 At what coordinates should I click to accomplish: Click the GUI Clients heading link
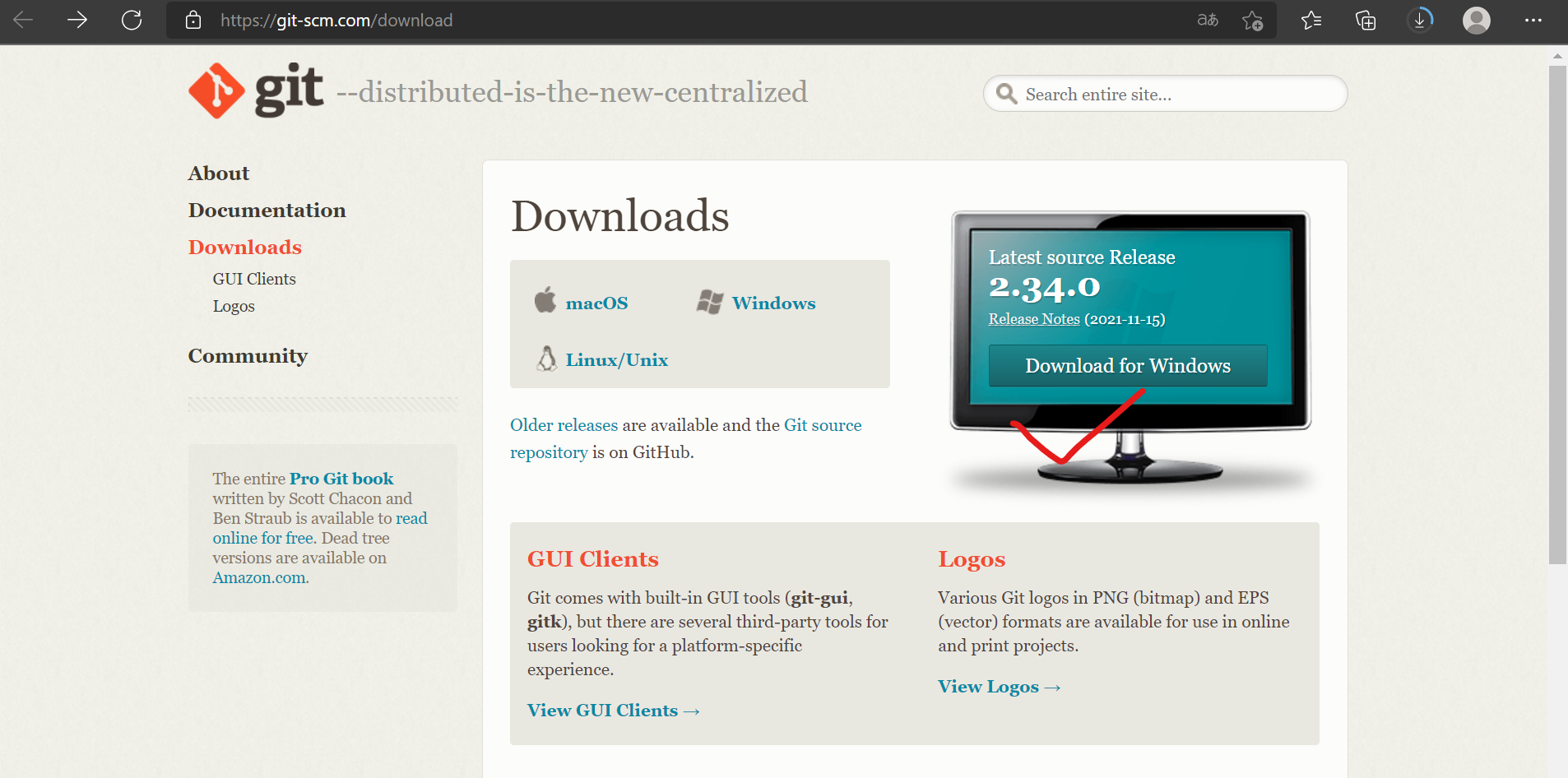593,559
